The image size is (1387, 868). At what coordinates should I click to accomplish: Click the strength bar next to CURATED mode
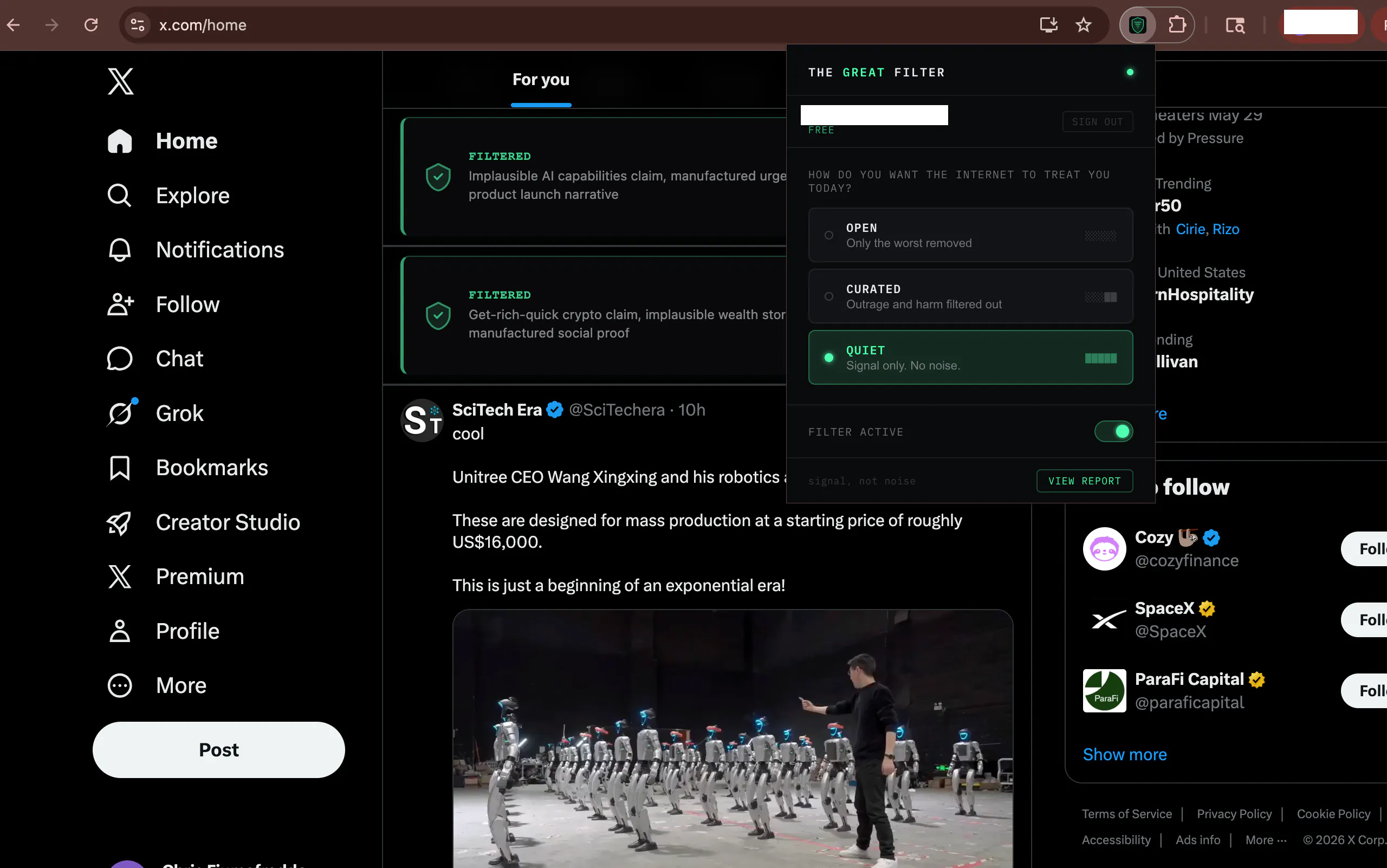[1100, 297]
